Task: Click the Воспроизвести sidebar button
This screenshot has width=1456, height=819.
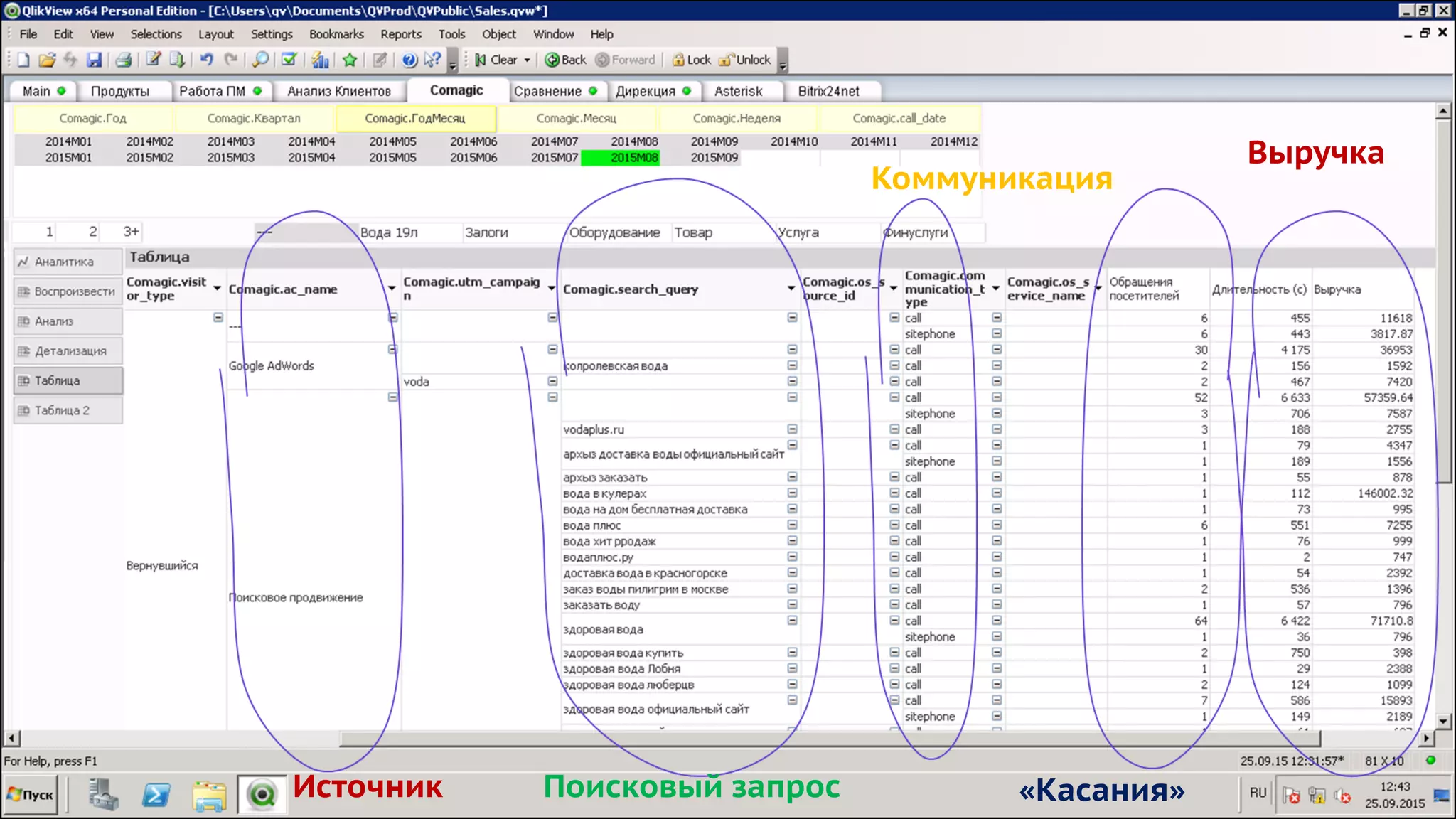Action: 68,291
